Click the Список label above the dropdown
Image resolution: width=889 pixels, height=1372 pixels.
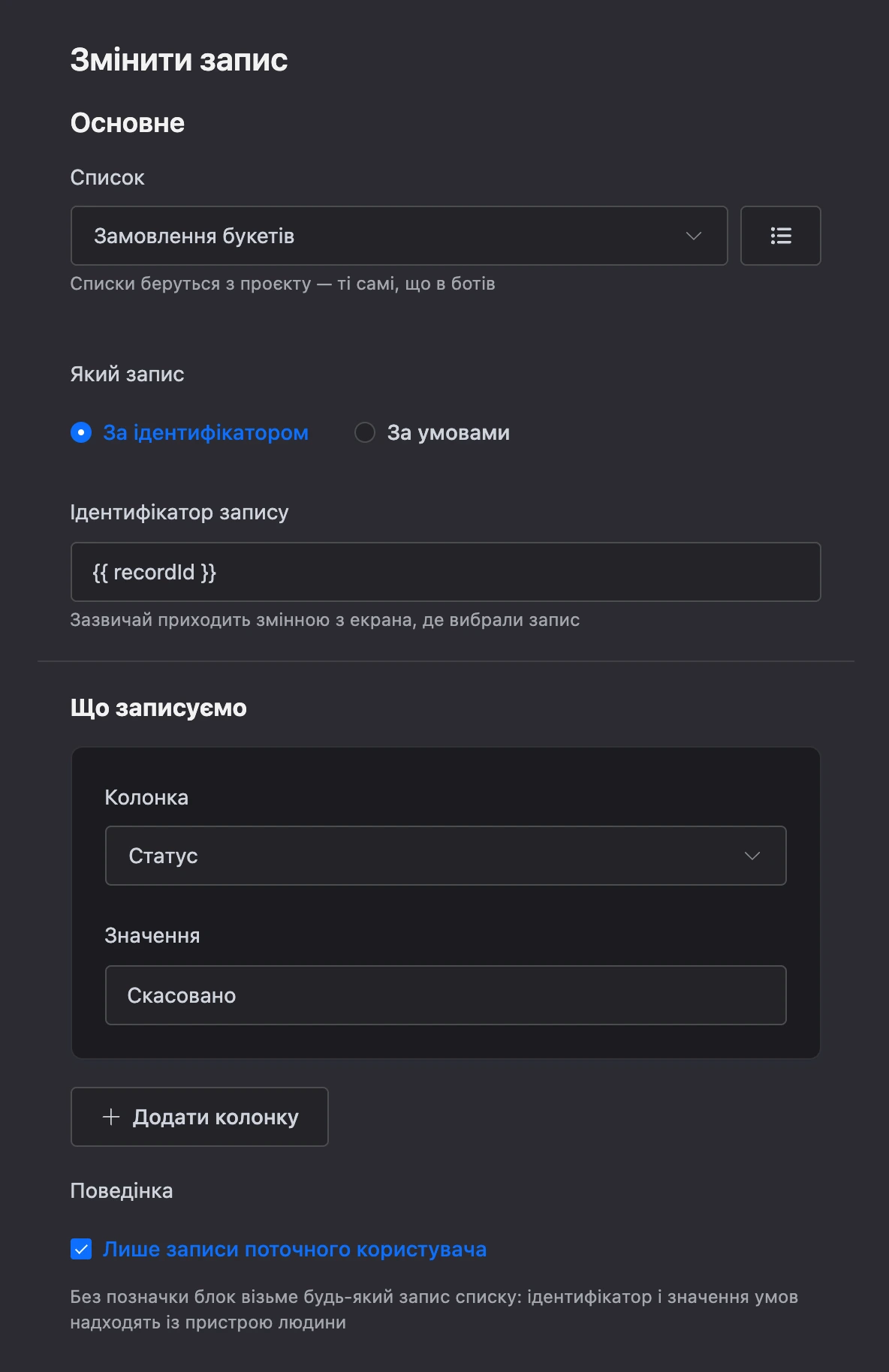click(107, 178)
